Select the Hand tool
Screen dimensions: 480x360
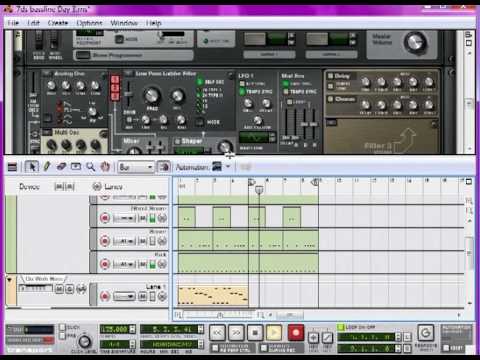pos(105,166)
